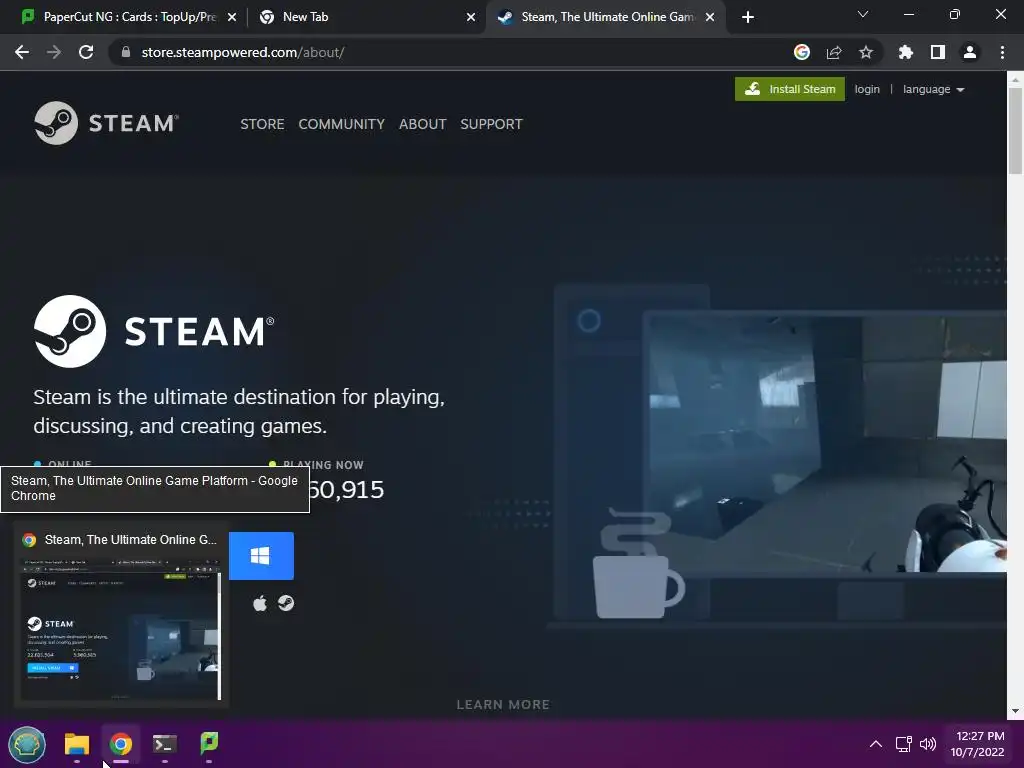Screen dimensions: 1024x768
Task: Open the clock showing 12:27 PM
Action: click(x=978, y=744)
